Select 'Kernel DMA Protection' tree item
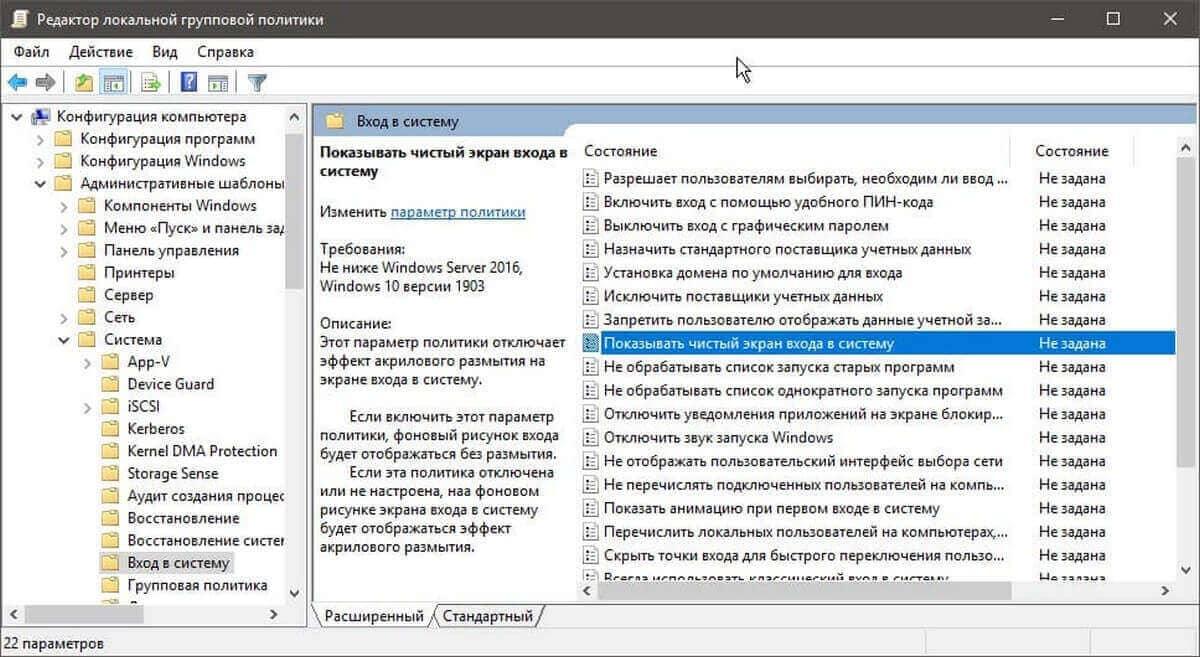The height and width of the screenshot is (657, 1200). [200, 451]
